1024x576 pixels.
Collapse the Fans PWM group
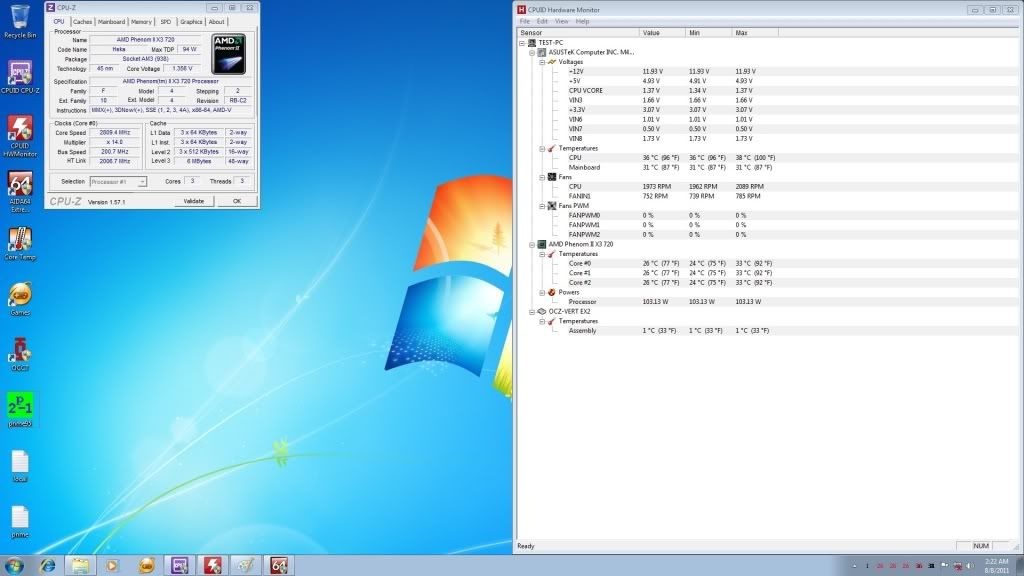click(542, 206)
